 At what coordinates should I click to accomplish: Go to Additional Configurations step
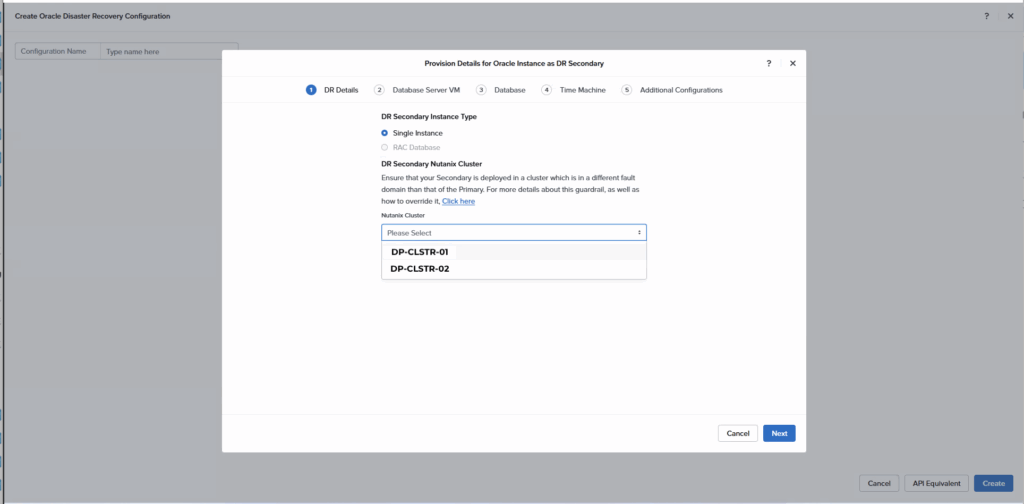click(672, 90)
